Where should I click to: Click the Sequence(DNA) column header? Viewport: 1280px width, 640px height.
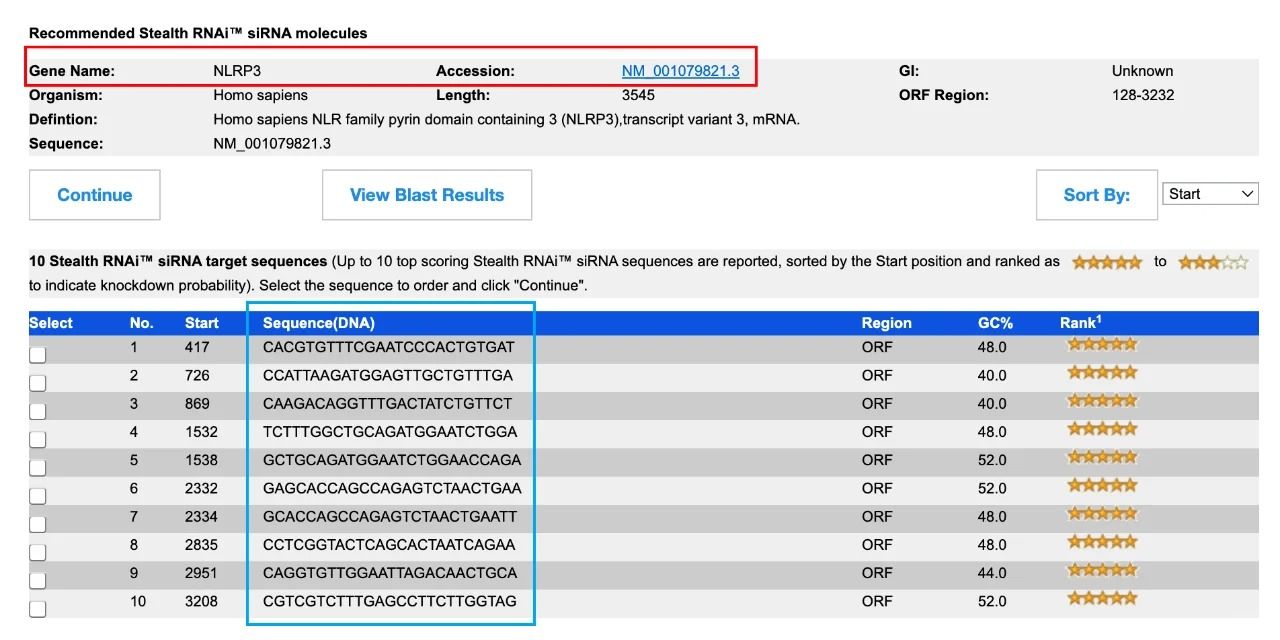(x=318, y=323)
